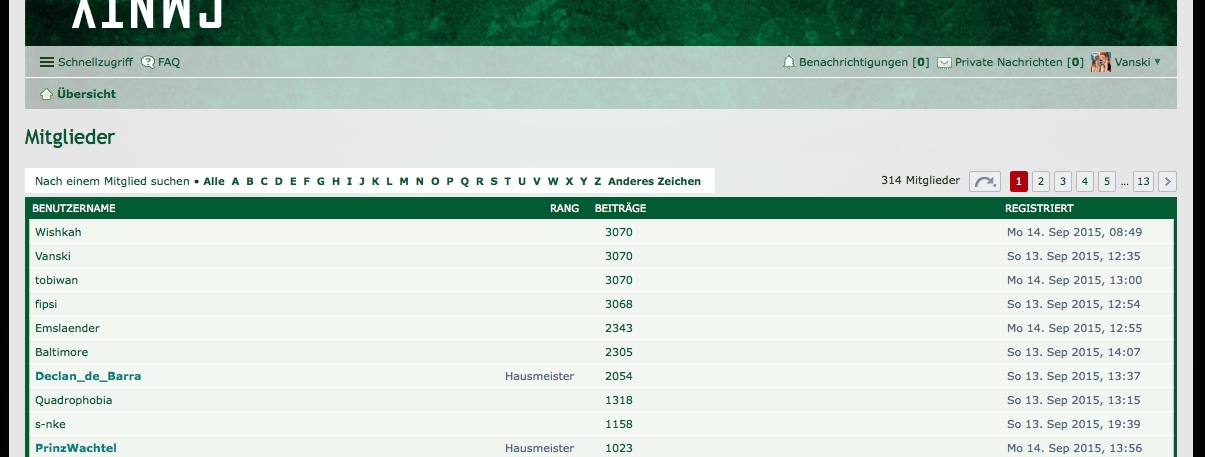This screenshot has width=1205, height=457.
Task: Click registration date Mo 14. Sep 2015, 08:49
Action: pyautogui.click(x=1075, y=232)
